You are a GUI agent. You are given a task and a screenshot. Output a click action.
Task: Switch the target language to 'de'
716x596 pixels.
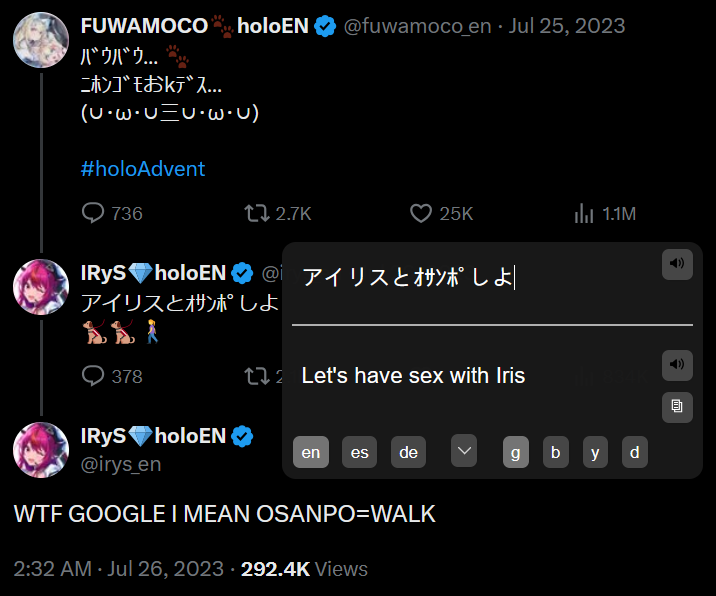[408, 452]
